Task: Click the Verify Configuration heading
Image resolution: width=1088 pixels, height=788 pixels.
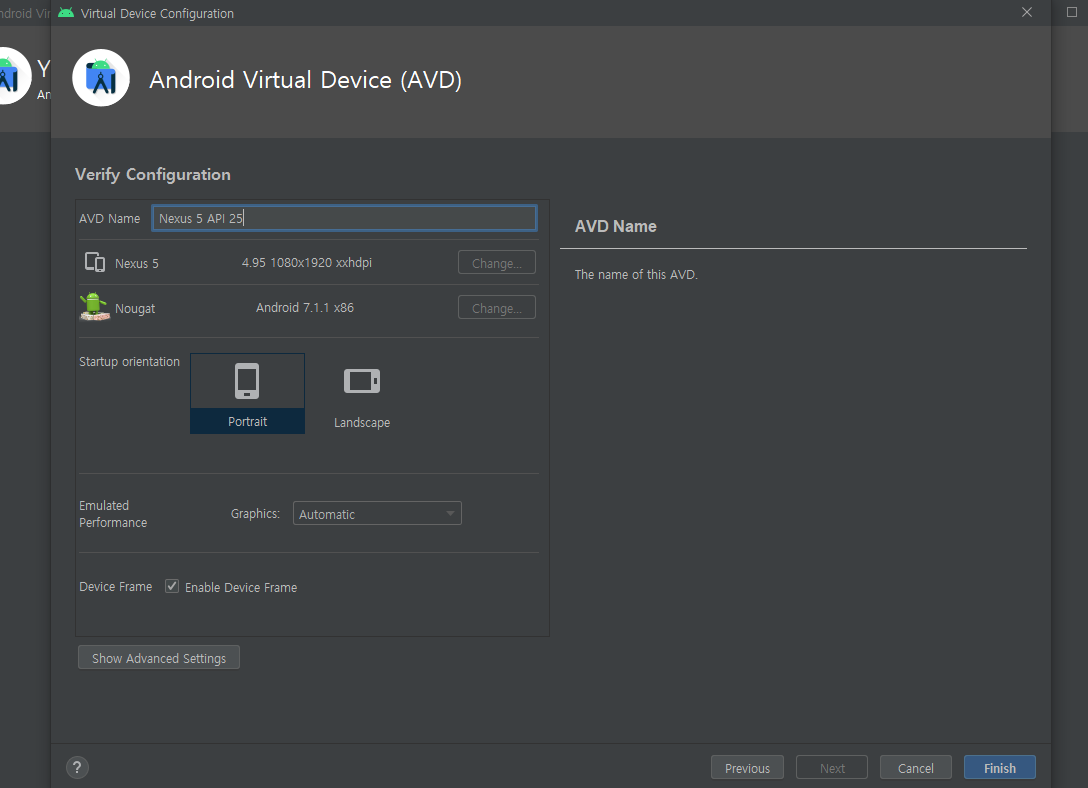Action: click(153, 175)
